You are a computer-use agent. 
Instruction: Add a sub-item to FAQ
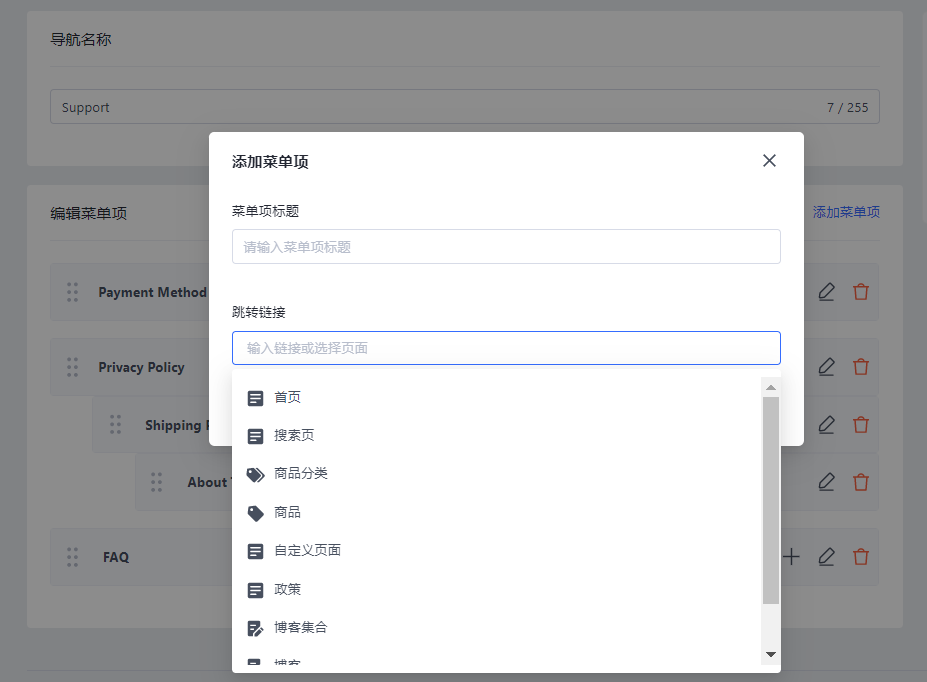791,557
